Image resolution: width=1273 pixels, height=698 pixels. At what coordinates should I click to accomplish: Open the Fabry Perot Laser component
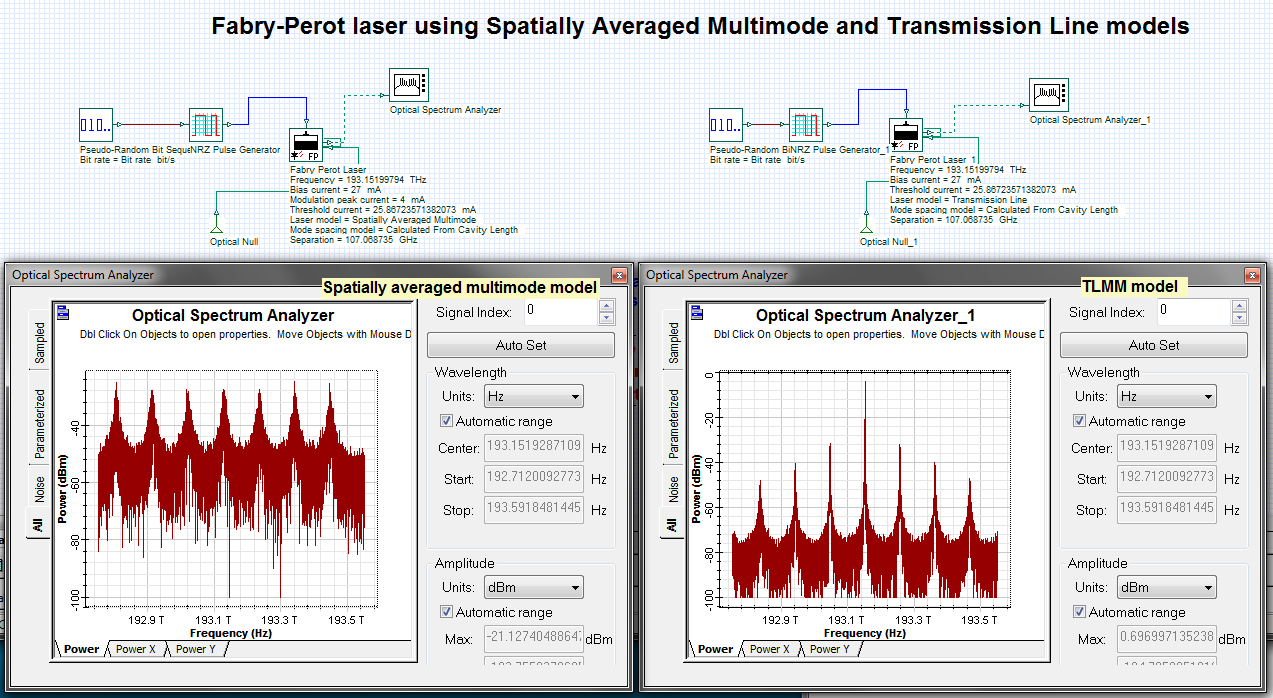point(305,143)
